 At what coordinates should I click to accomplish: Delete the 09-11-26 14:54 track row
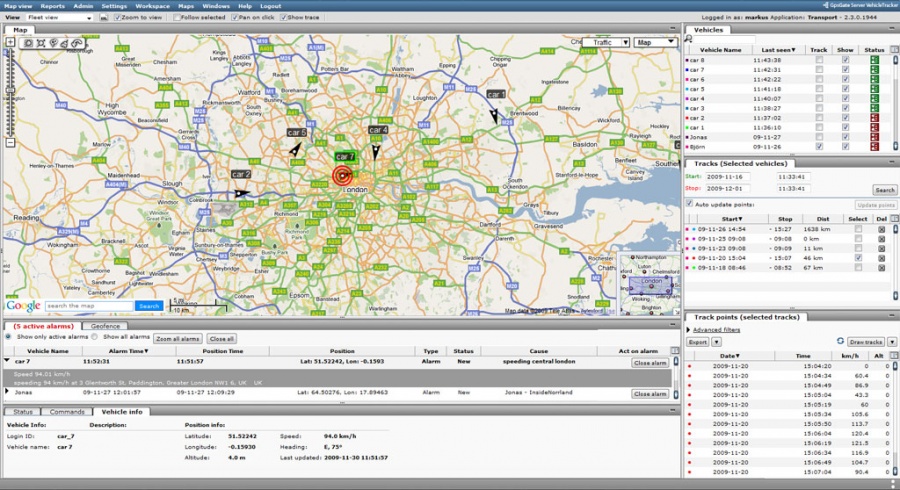tap(882, 230)
